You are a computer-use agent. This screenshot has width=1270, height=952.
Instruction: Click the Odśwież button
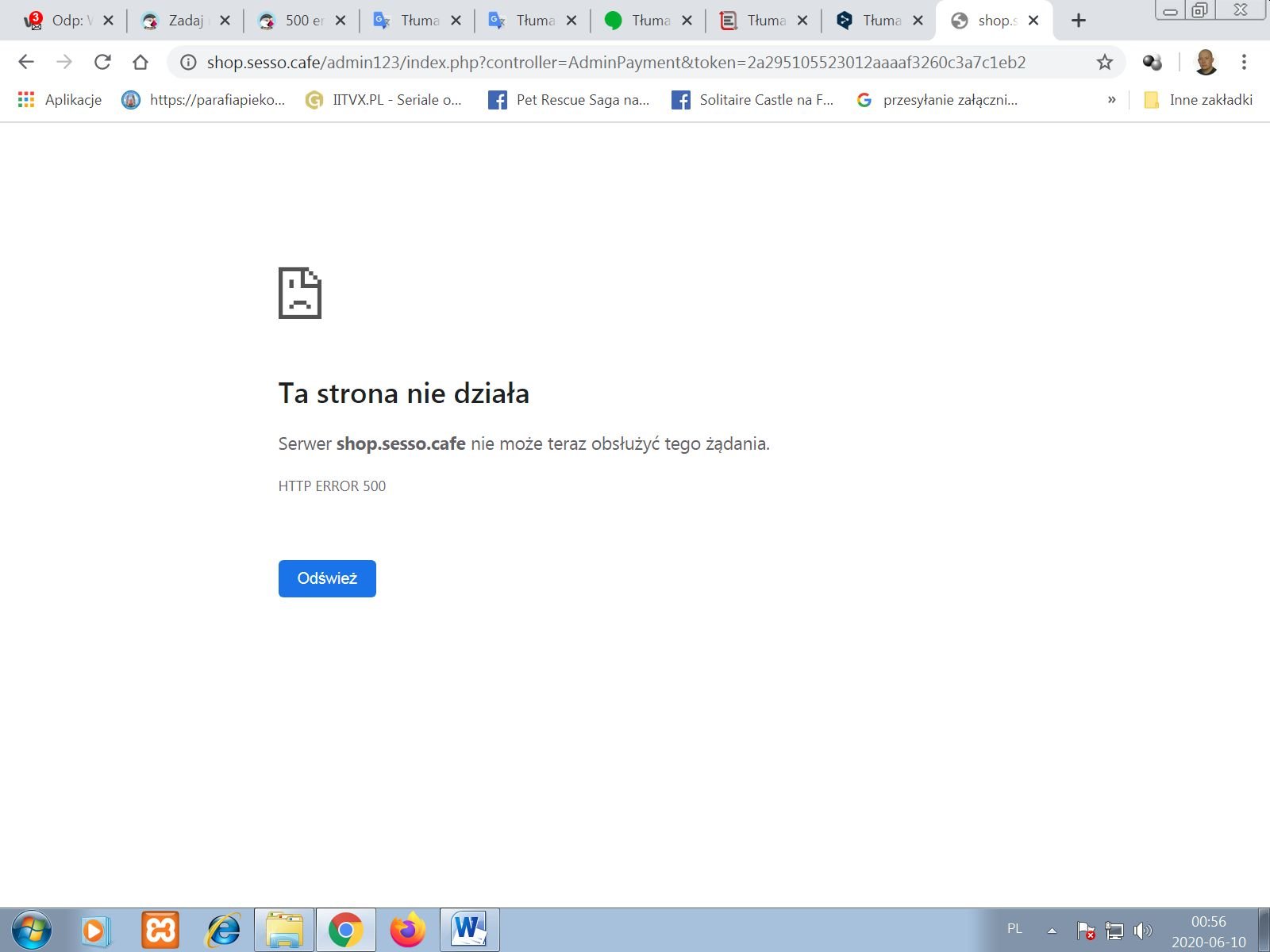(327, 578)
